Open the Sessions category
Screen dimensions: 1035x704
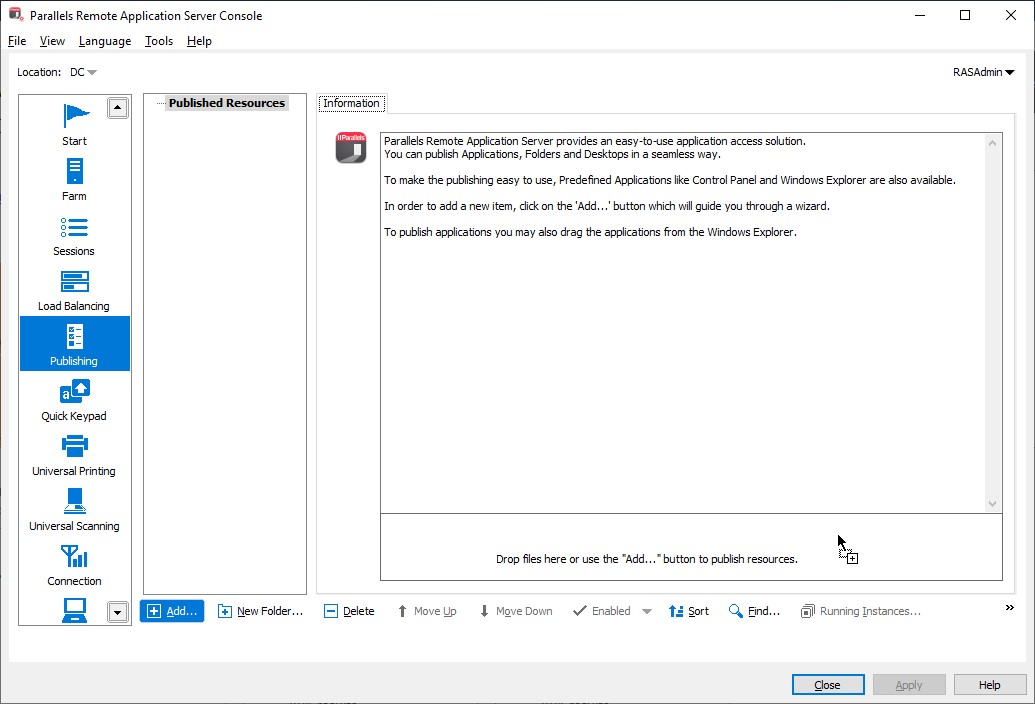(75, 235)
